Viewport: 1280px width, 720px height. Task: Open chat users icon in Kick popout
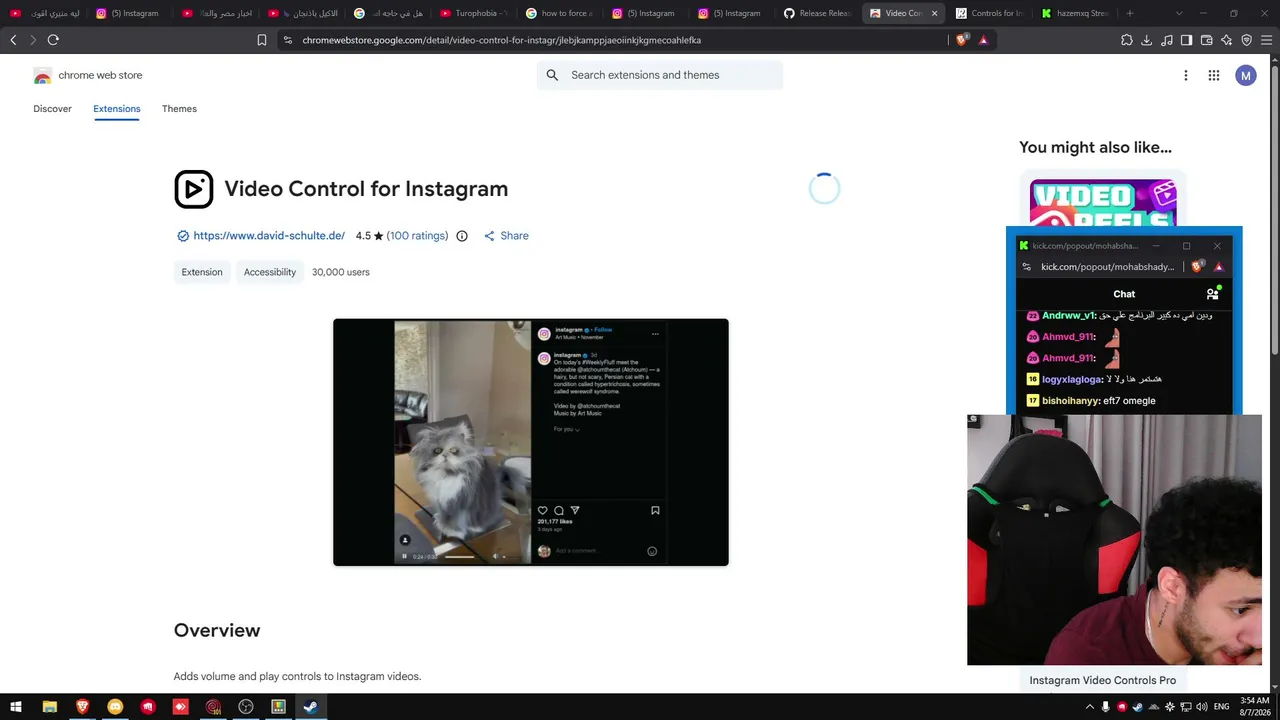tap(1213, 294)
